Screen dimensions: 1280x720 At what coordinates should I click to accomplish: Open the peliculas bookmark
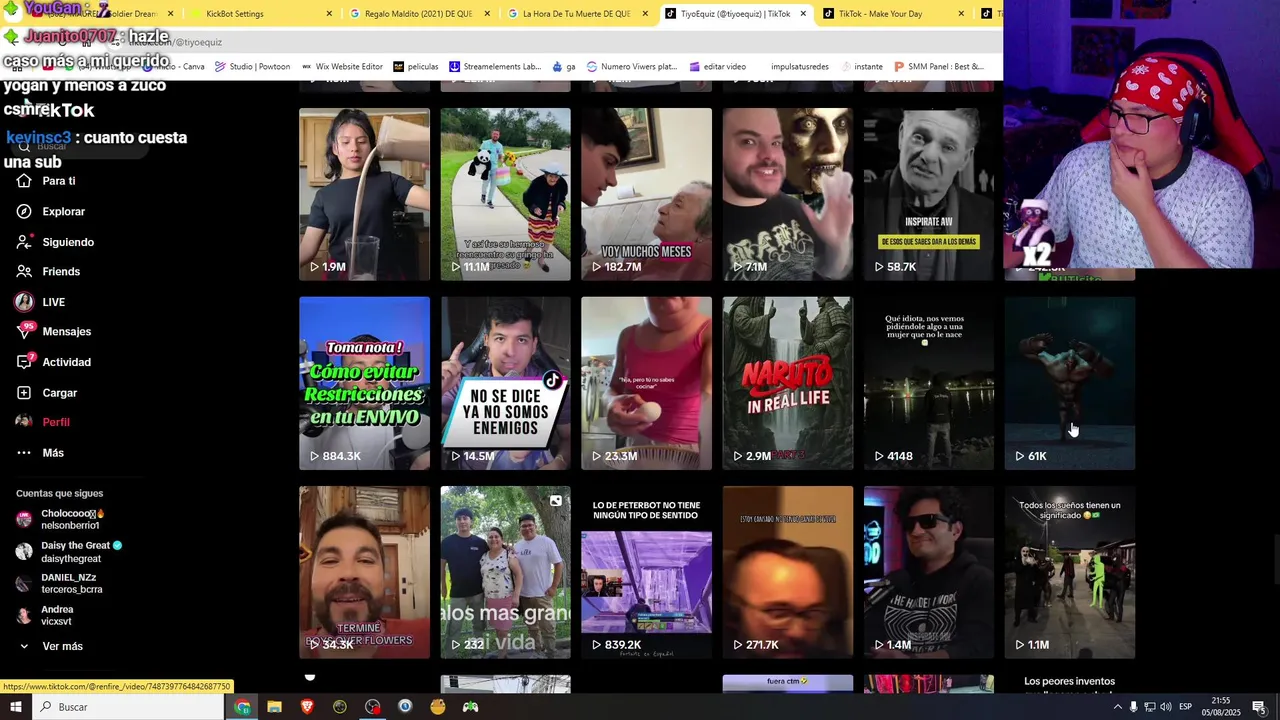(416, 67)
